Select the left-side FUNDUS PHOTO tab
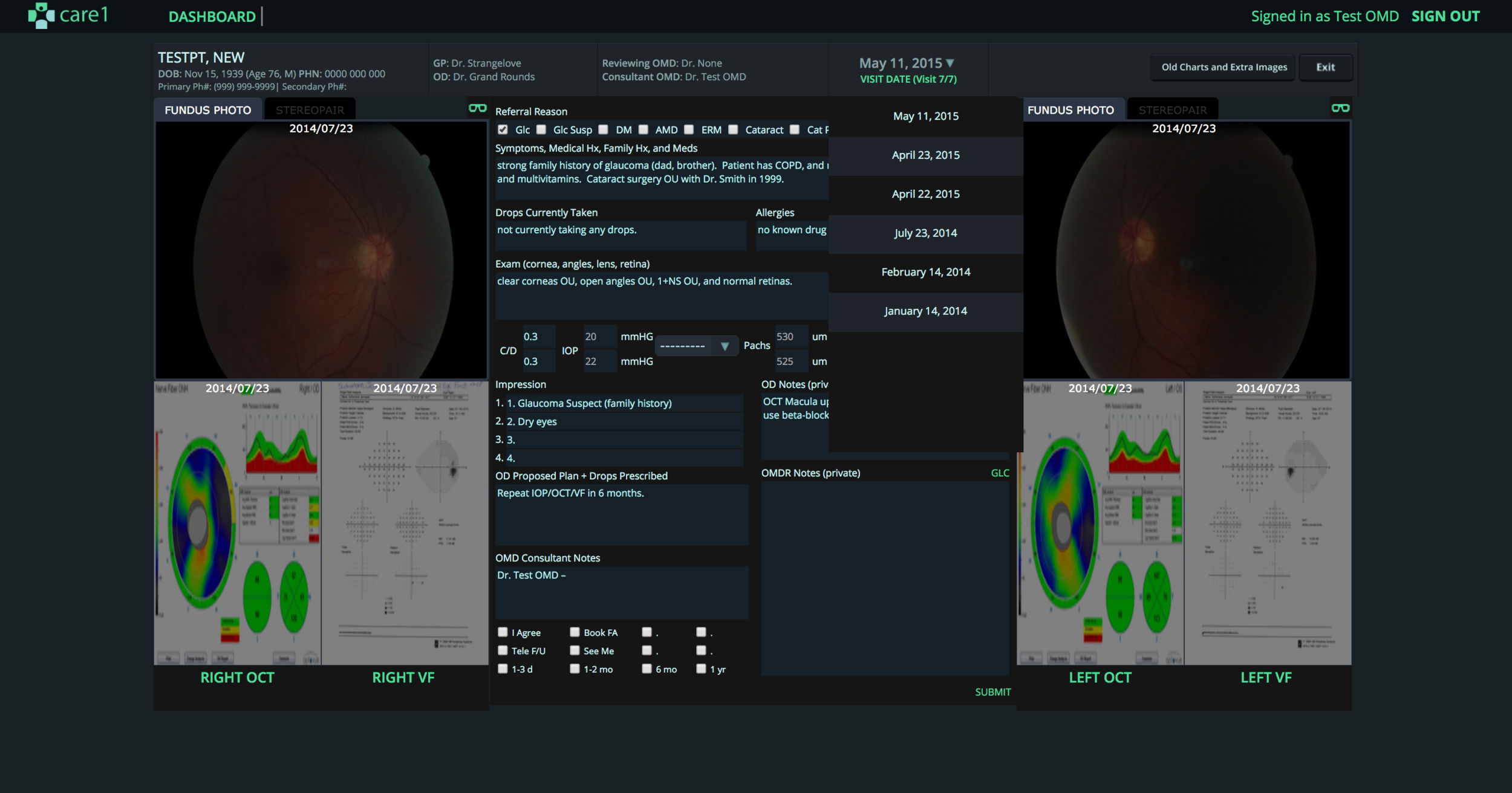 coord(207,109)
